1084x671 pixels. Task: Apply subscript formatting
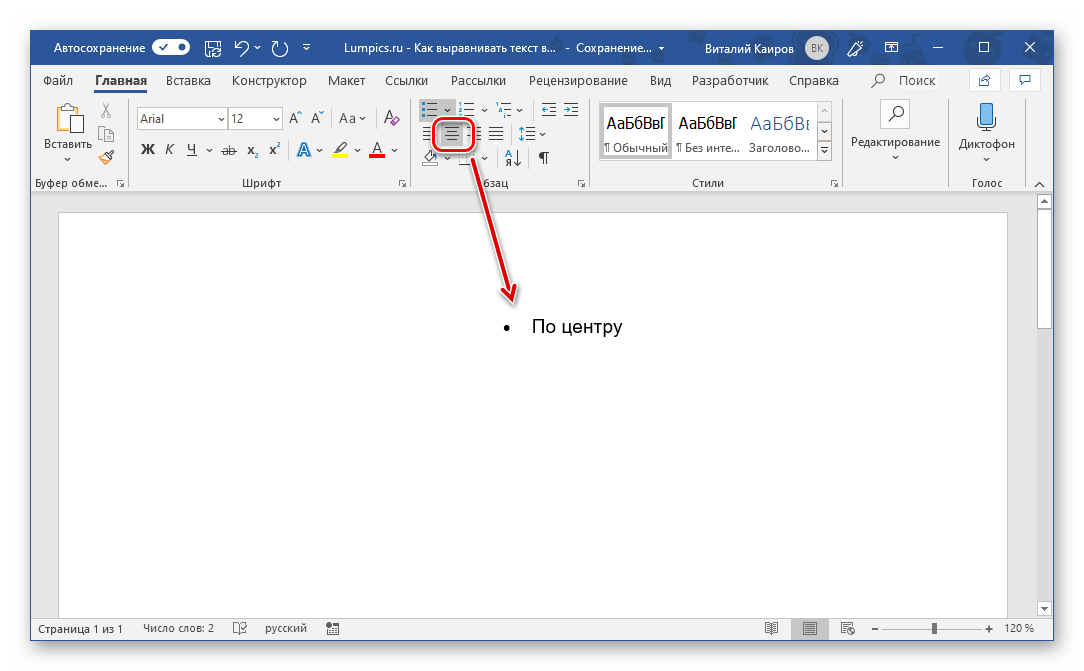point(252,150)
